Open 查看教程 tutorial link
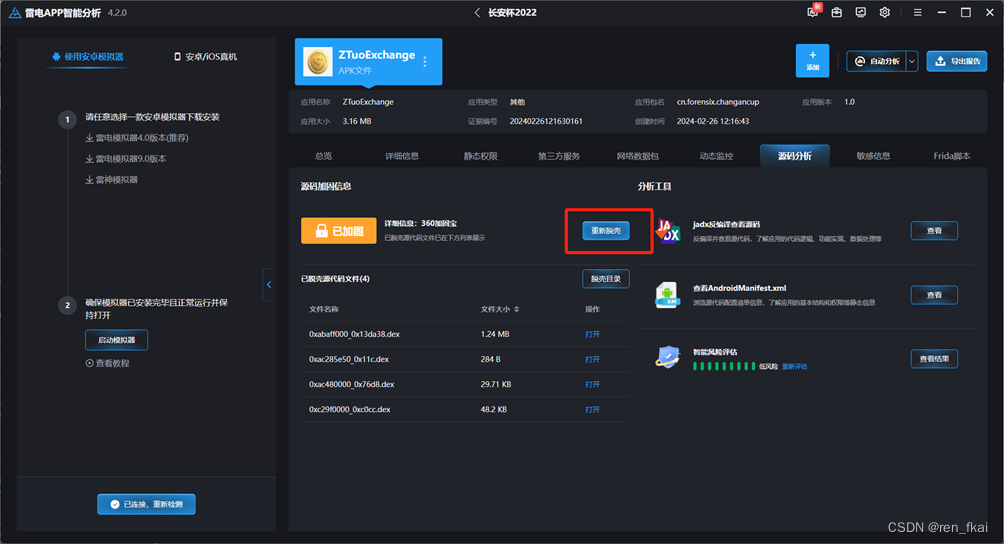The height and width of the screenshot is (544, 1004). pyautogui.click(x=108, y=363)
